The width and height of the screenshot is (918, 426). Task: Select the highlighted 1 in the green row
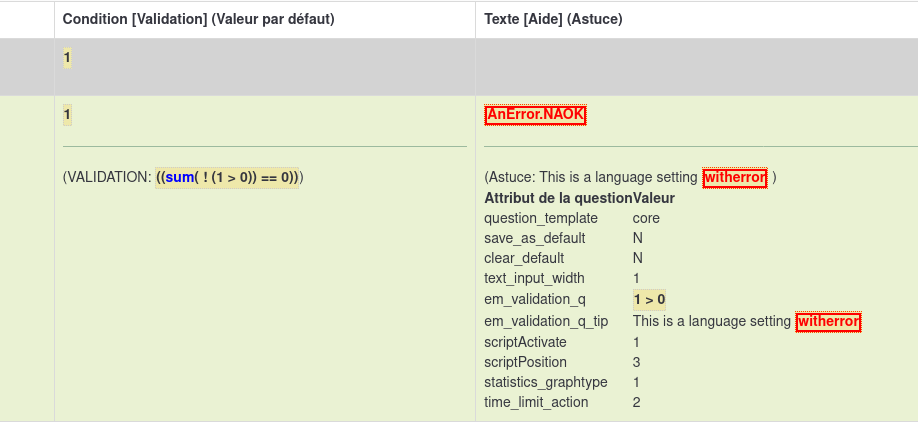(x=67, y=115)
